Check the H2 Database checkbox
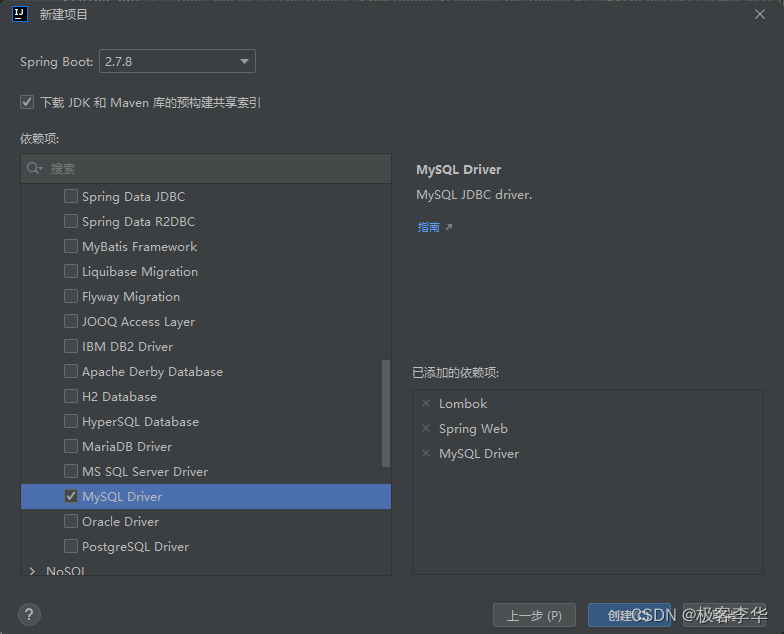Screen dimensions: 784x634 pyautogui.click(x=71, y=396)
